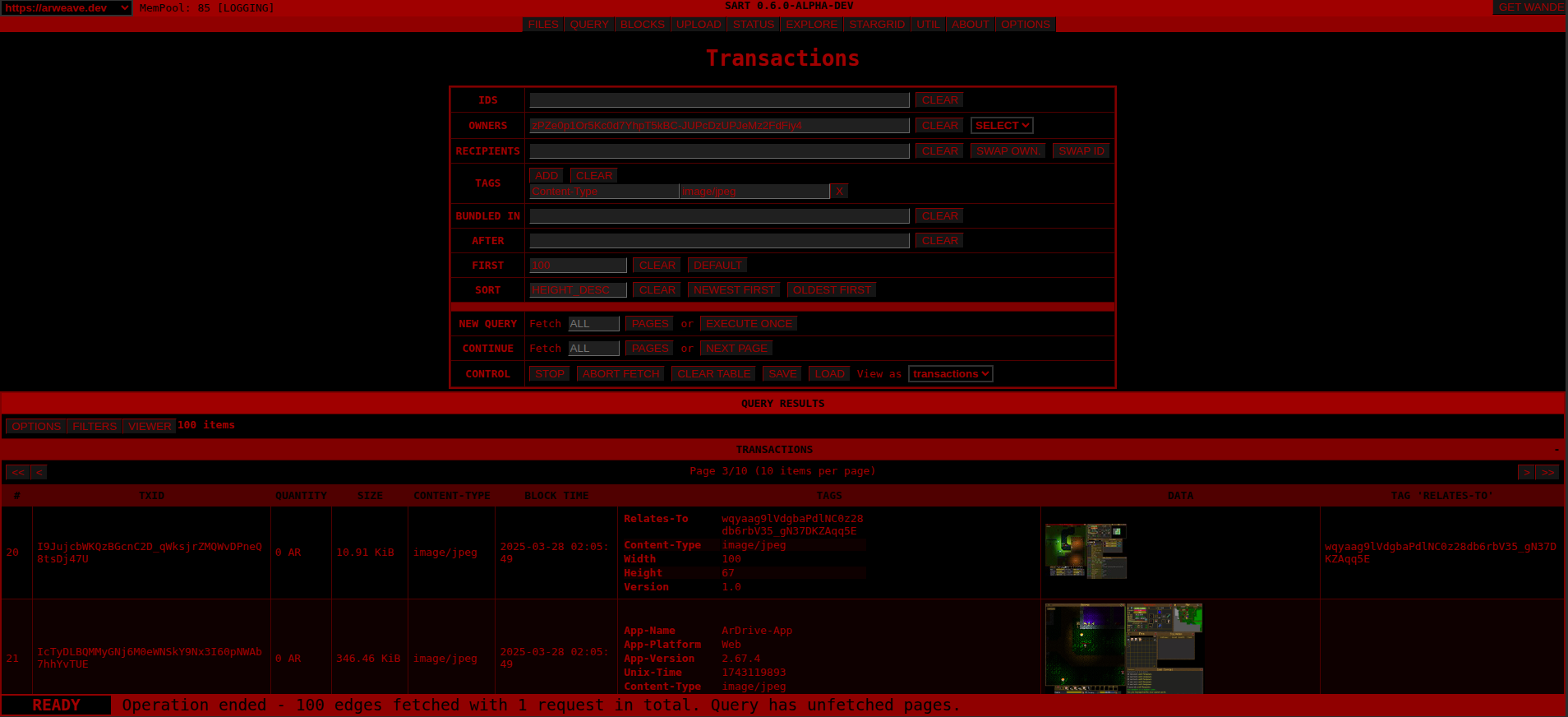The height and width of the screenshot is (717, 1568).
Task: Open the 'View as transactions' dropdown
Action: [950, 374]
